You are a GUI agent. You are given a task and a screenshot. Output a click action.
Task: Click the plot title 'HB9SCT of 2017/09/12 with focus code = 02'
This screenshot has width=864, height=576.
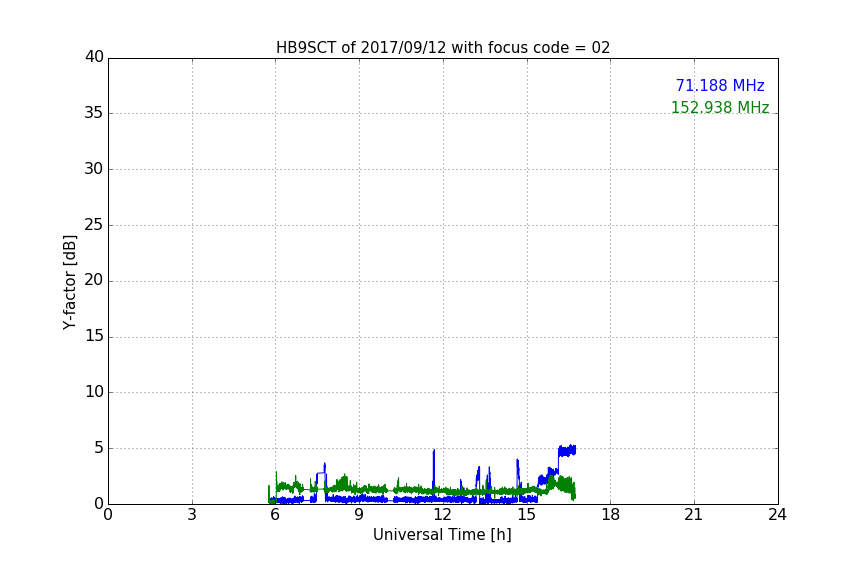point(443,48)
